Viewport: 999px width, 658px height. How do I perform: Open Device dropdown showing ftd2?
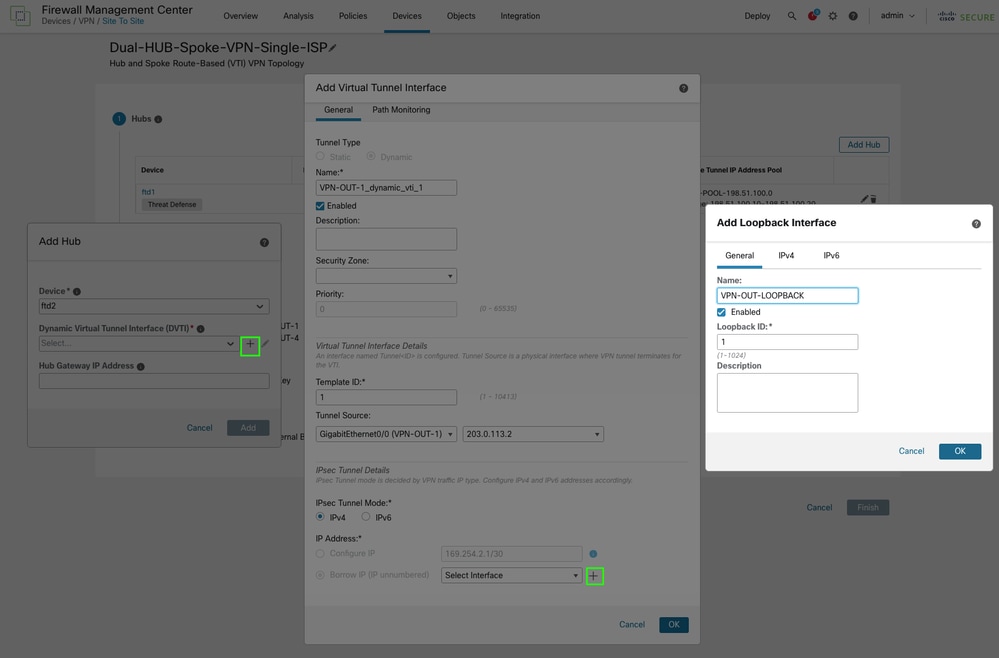[153, 306]
